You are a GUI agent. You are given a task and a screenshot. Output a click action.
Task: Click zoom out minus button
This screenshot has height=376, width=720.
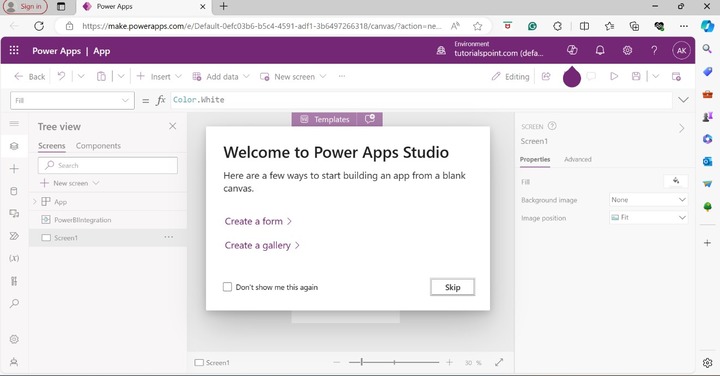pyautogui.click(x=337, y=362)
